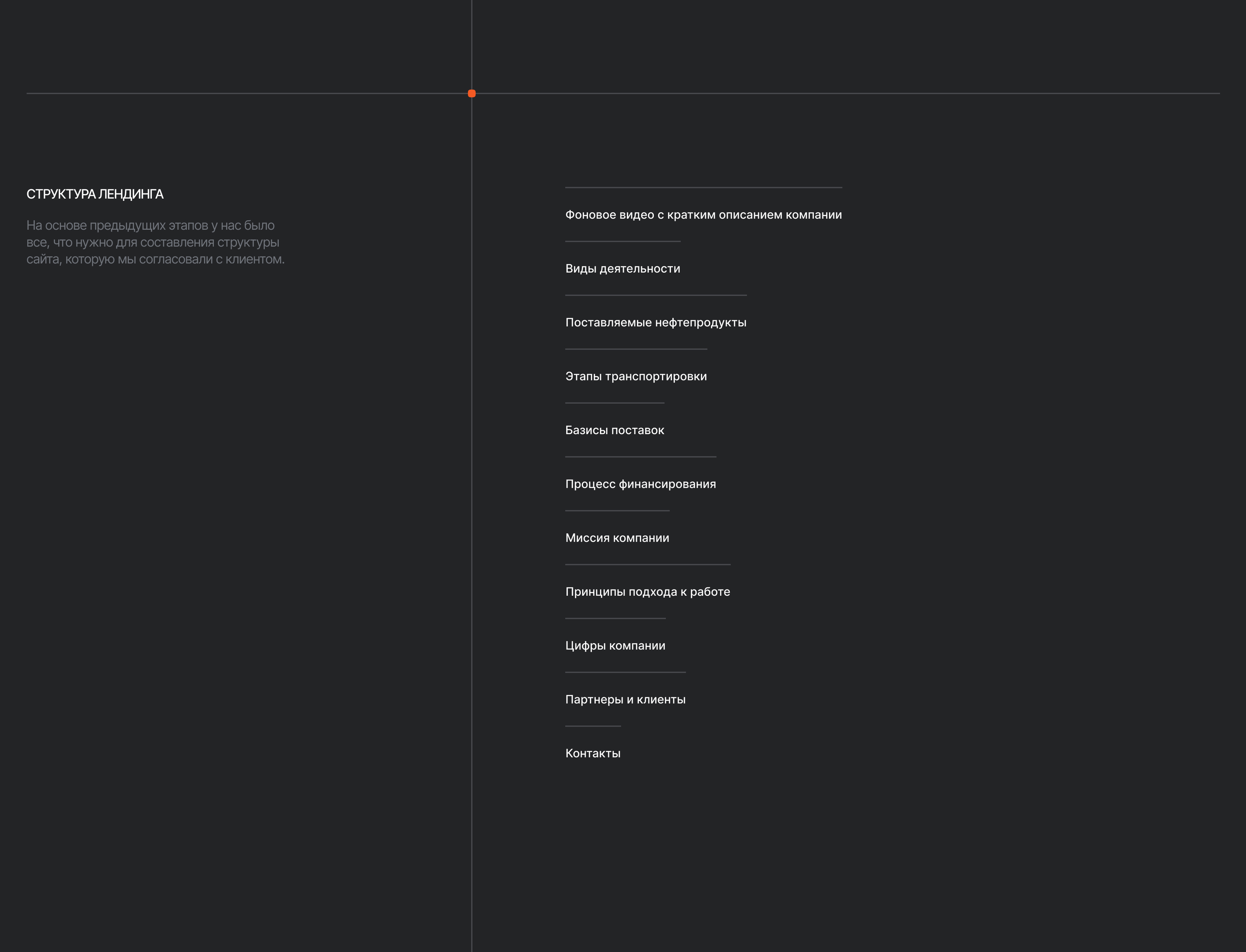Screen dimensions: 1246x952
Task: Click the orange dot at line intersection
Action: (x=472, y=93)
